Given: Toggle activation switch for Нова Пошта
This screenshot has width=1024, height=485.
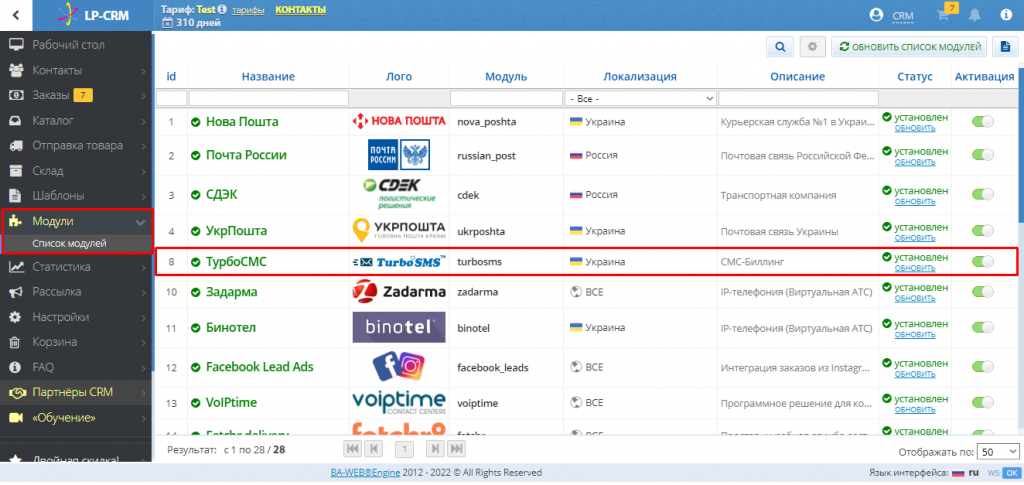Looking at the screenshot, I should click(983, 121).
